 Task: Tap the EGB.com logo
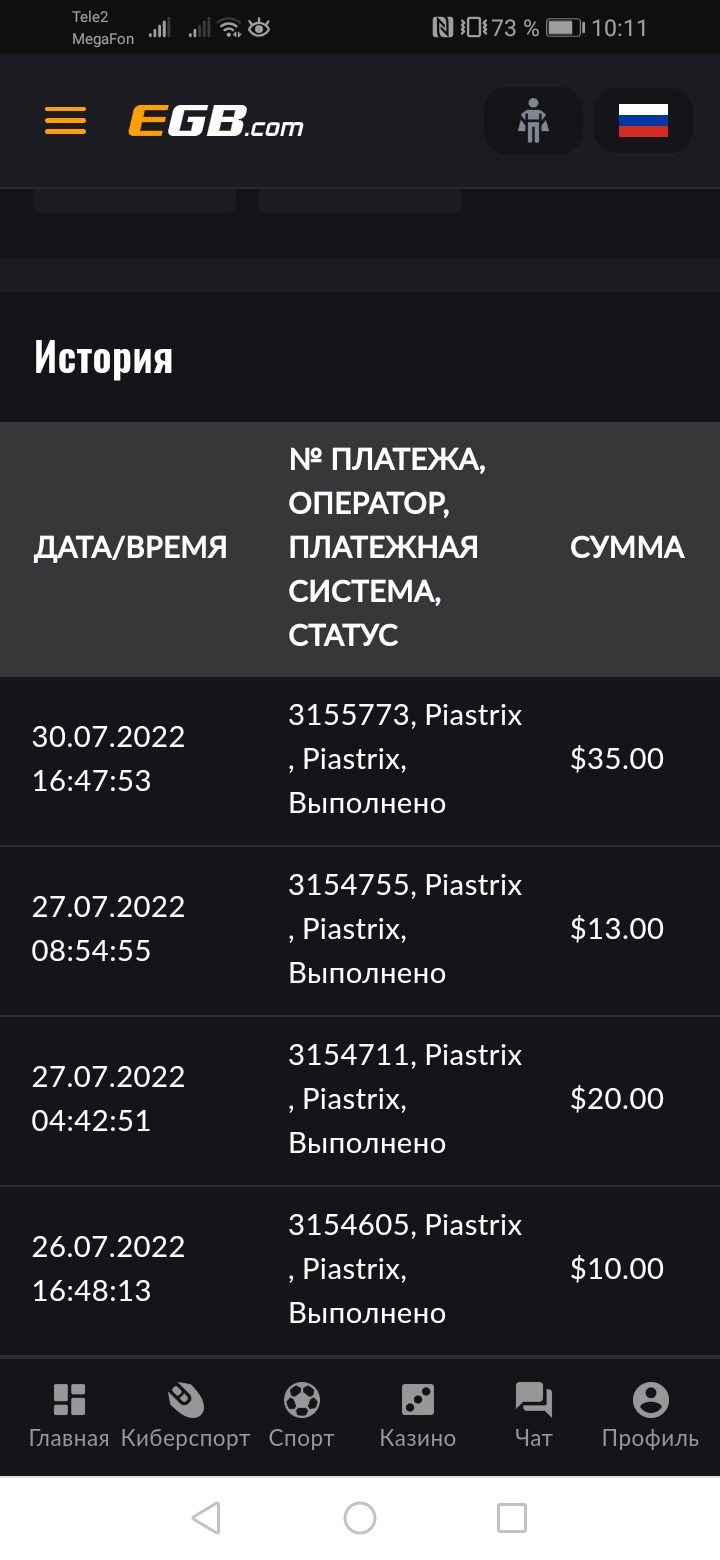click(x=216, y=122)
